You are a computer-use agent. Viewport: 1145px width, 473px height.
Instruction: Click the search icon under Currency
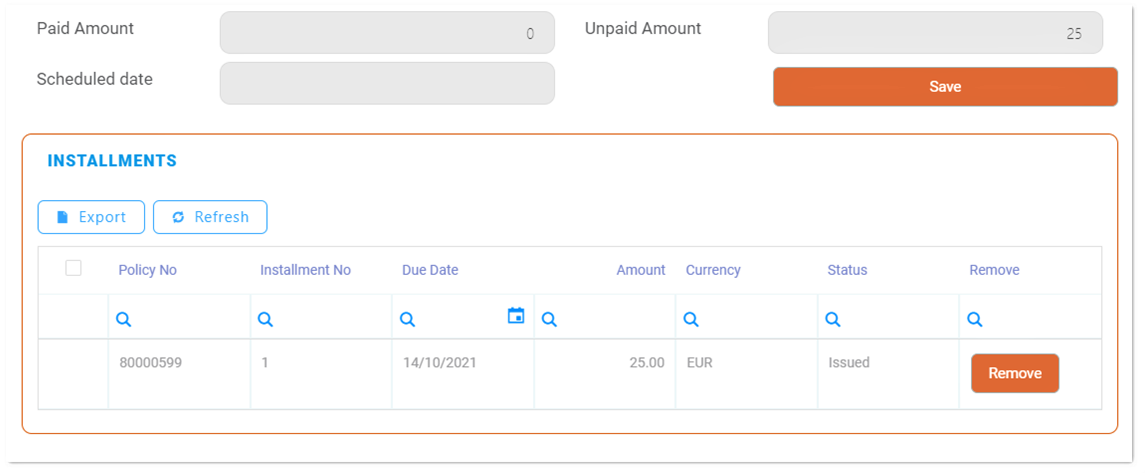[691, 320]
